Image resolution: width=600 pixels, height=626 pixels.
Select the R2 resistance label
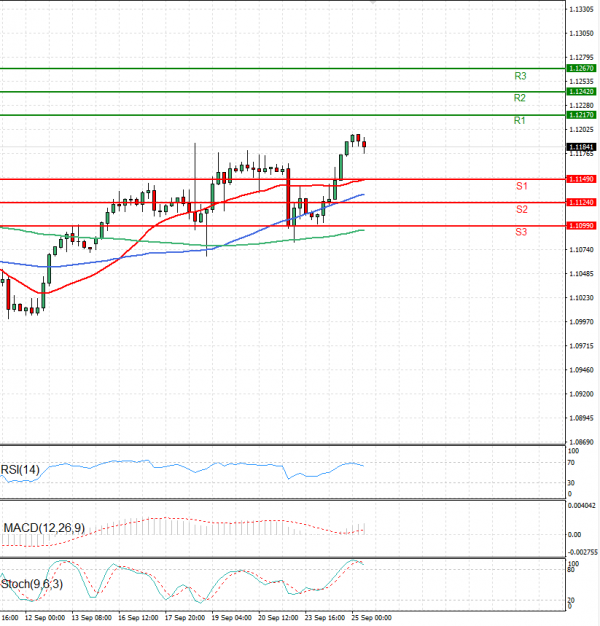pos(520,98)
